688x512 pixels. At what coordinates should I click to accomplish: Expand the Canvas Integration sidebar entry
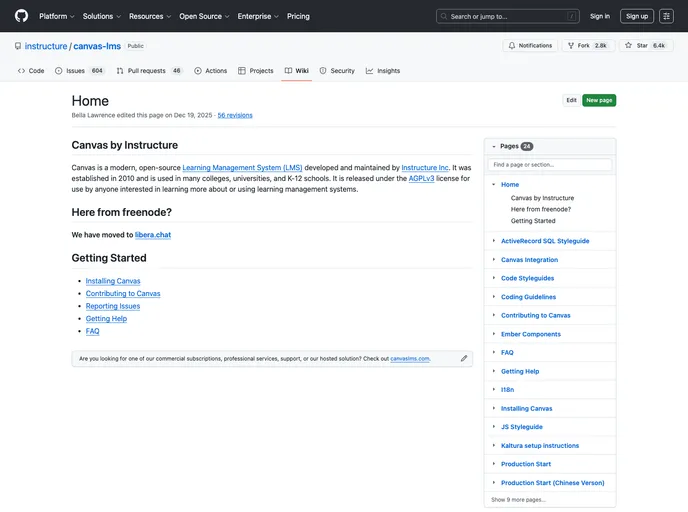coord(494,259)
